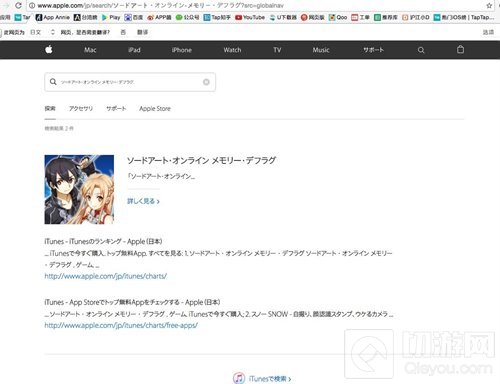Open the Music section in the nav bar
The image size is (500, 384).
(x=321, y=50)
